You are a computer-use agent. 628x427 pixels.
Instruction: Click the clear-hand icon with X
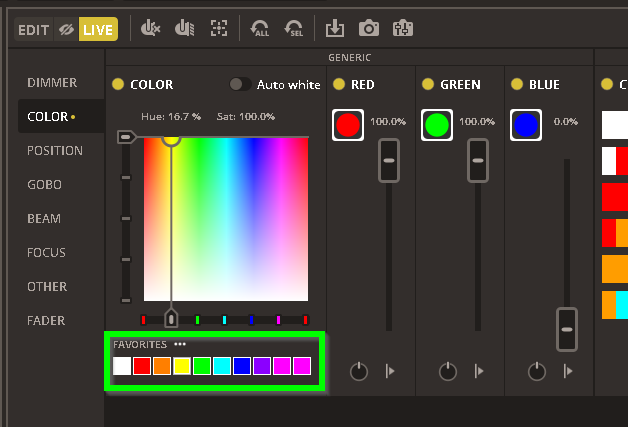[151, 29]
